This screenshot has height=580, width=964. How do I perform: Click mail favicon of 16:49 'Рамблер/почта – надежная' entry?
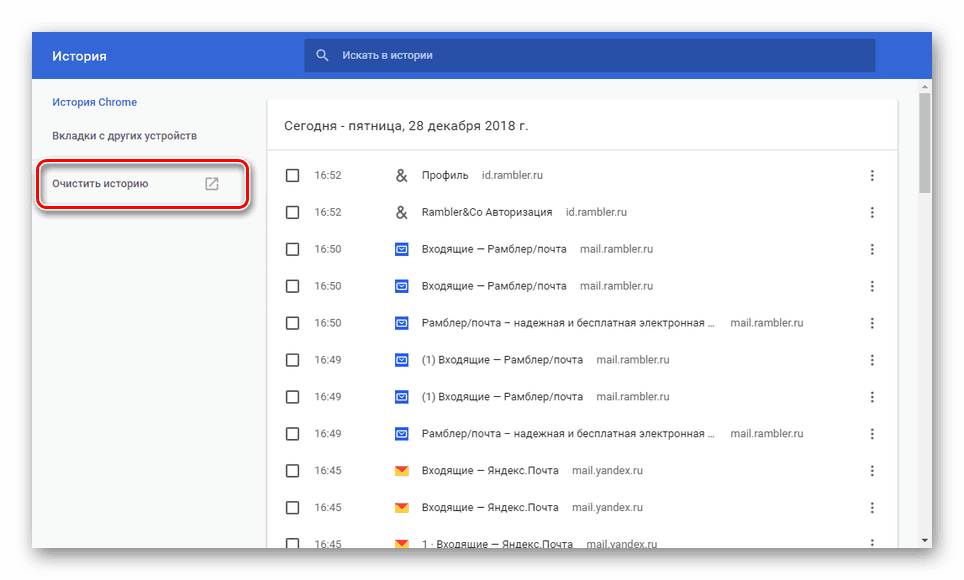coord(401,434)
